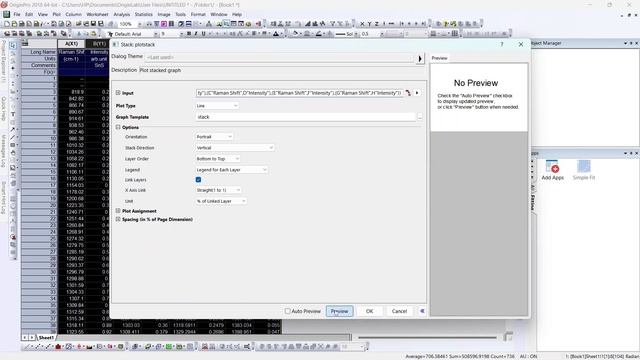Uncheck the Link Layers checkbox
The image size is (640, 360).
198,180
